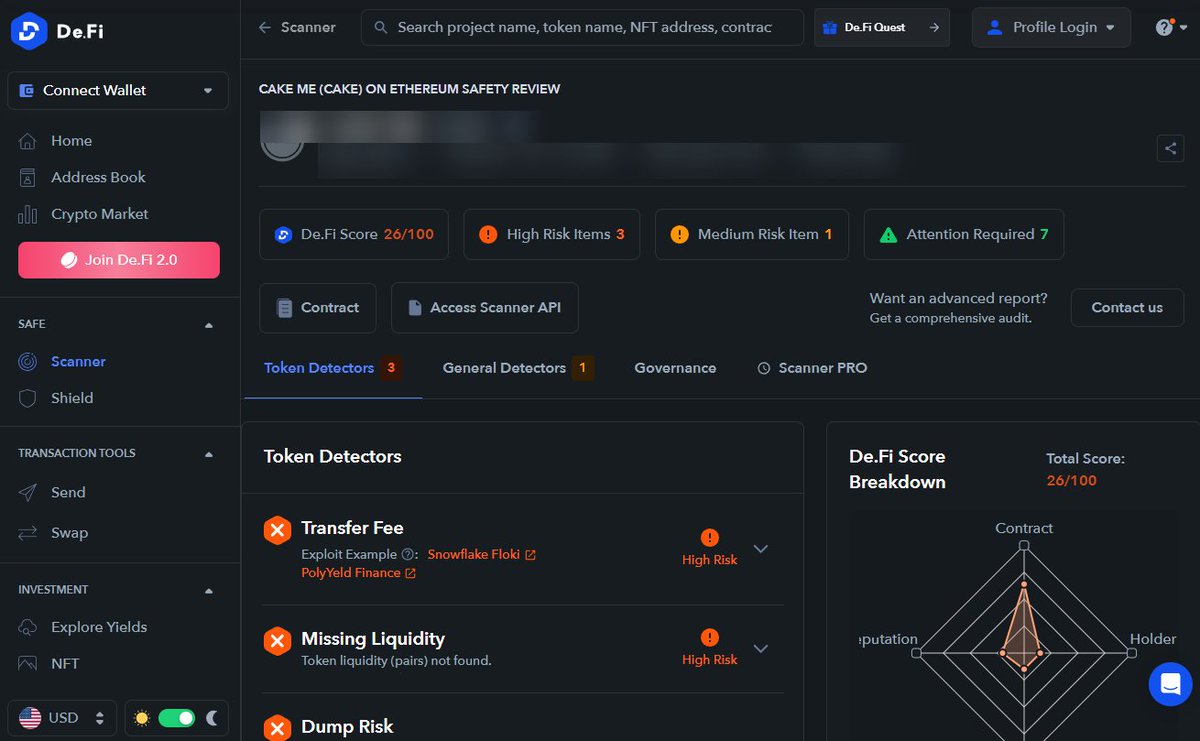Click the Holder axis node on radar chart
This screenshot has height=741, width=1200.
tap(1132, 653)
